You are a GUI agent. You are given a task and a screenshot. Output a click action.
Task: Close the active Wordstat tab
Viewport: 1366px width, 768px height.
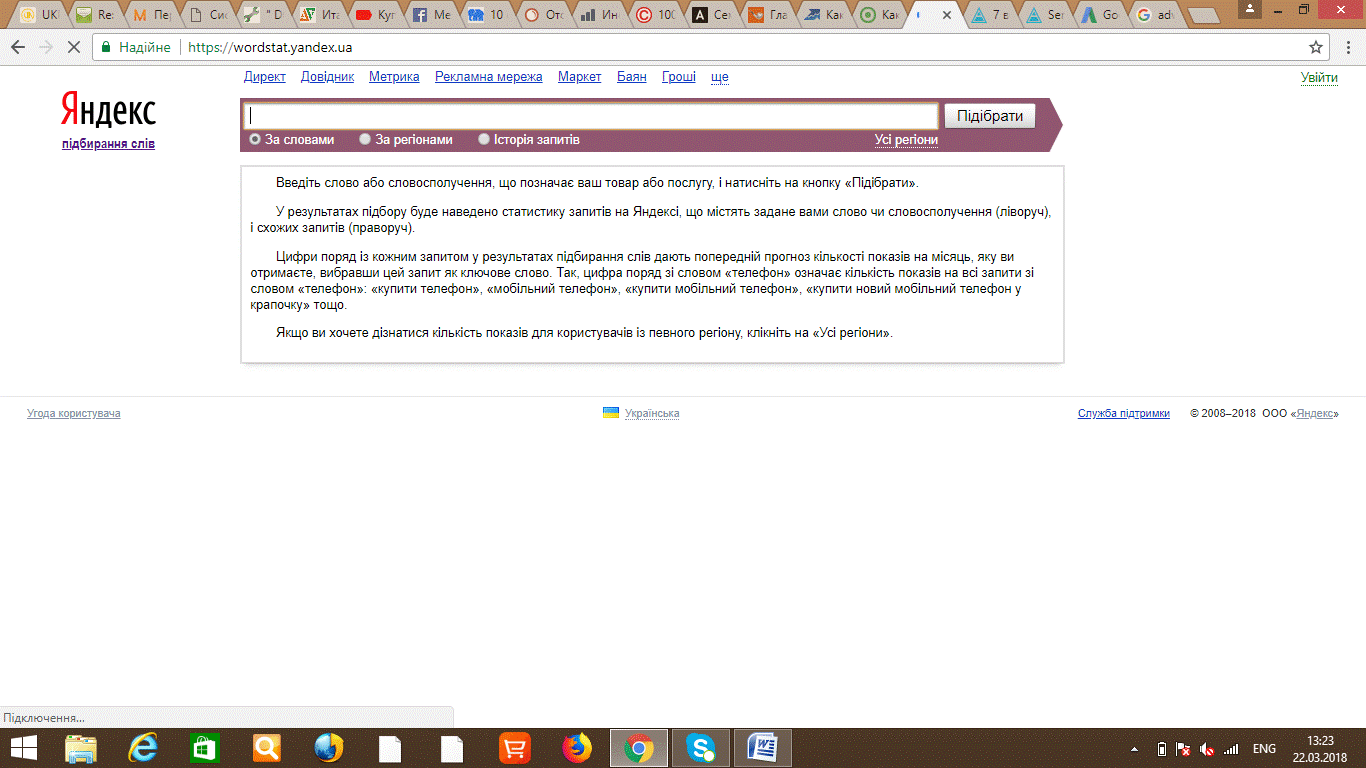pyautogui.click(x=947, y=15)
